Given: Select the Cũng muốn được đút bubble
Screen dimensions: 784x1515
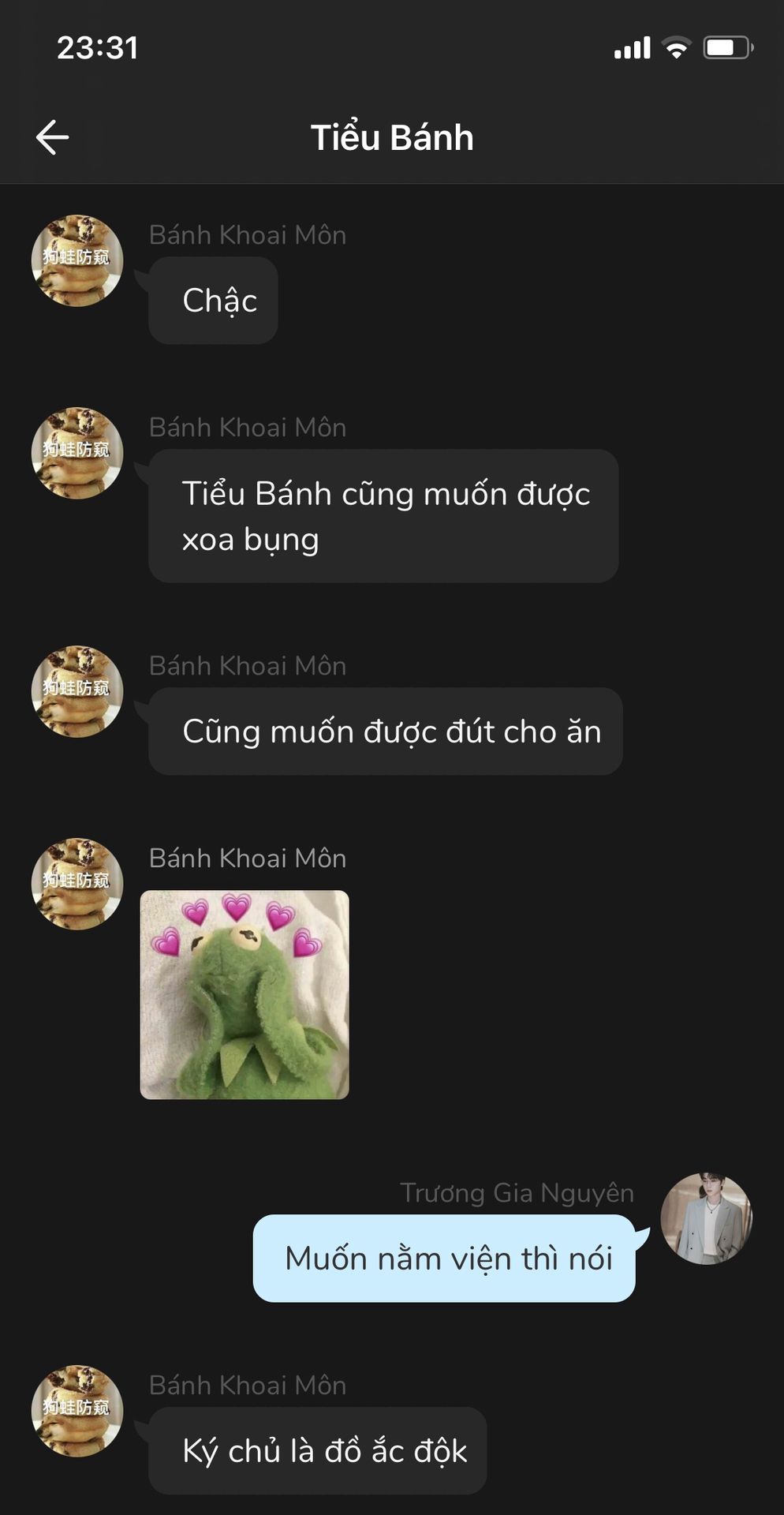Looking at the screenshot, I should [386, 731].
